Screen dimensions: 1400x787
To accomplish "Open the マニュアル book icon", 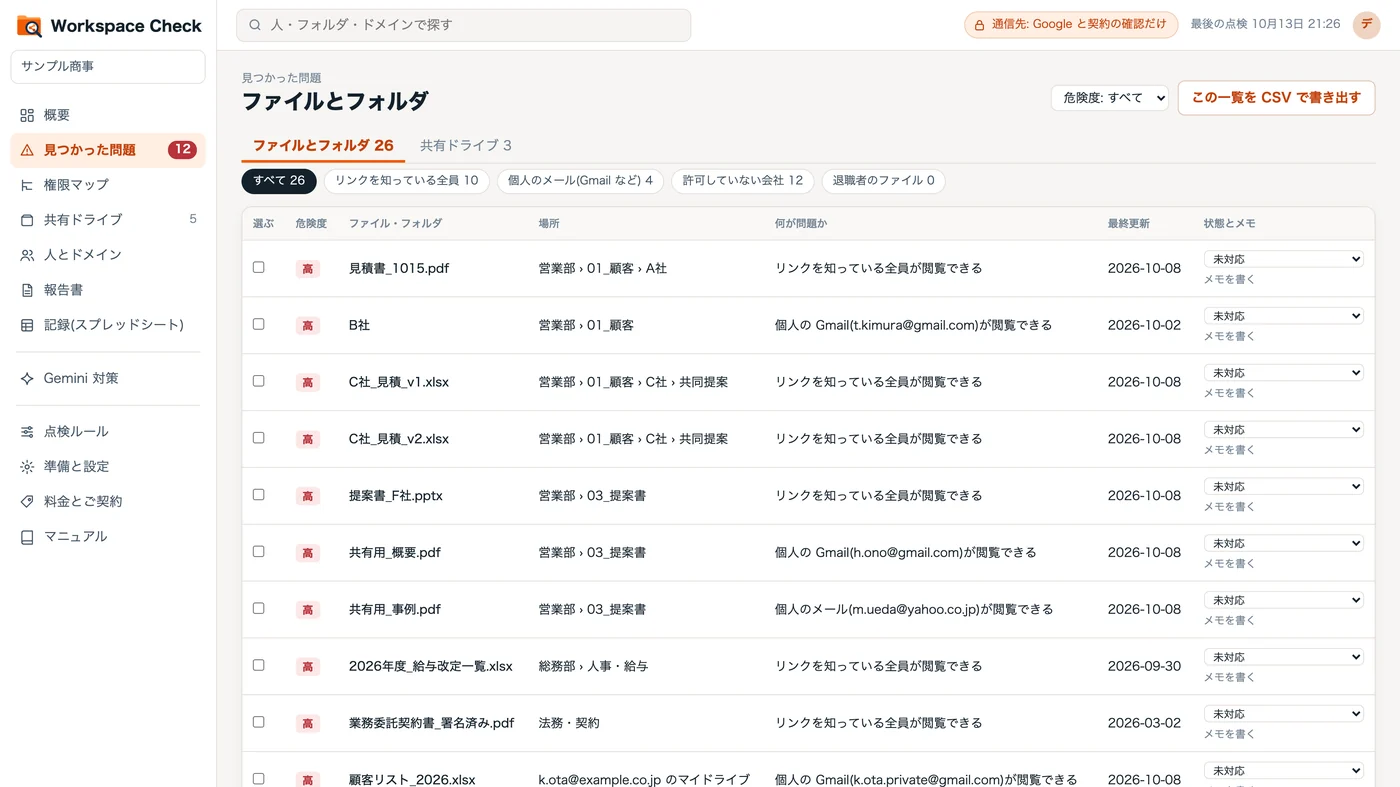I will pos(27,537).
